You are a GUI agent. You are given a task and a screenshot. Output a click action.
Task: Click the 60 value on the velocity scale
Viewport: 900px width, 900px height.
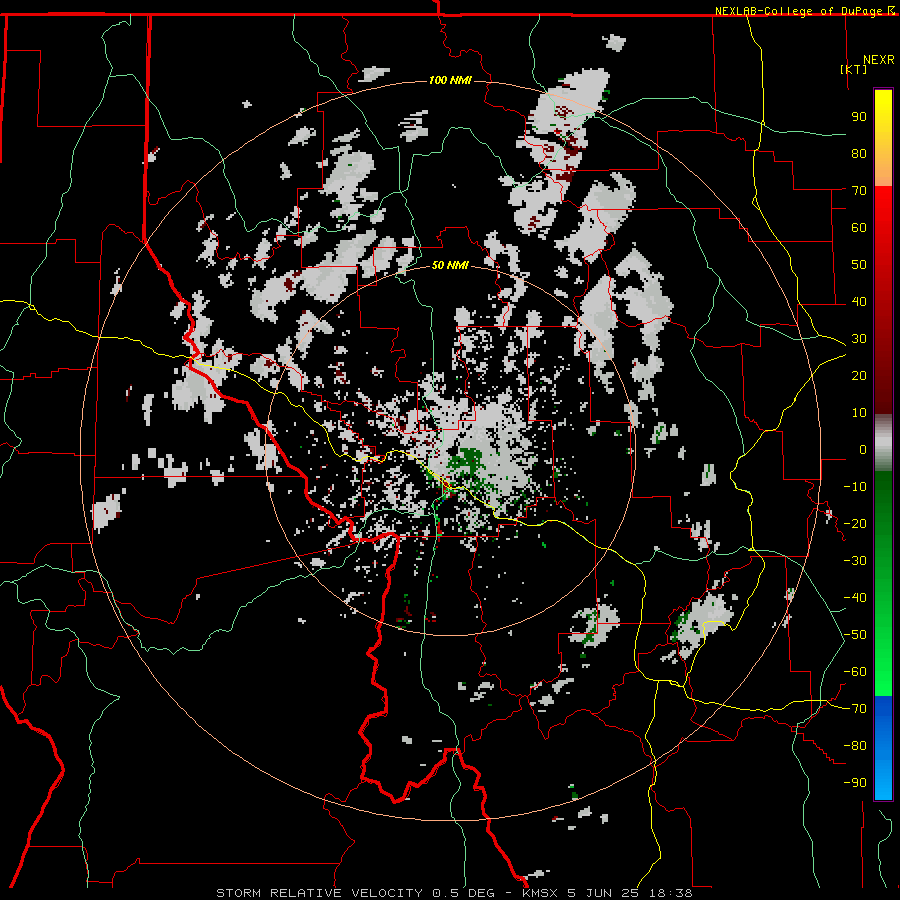point(859,227)
